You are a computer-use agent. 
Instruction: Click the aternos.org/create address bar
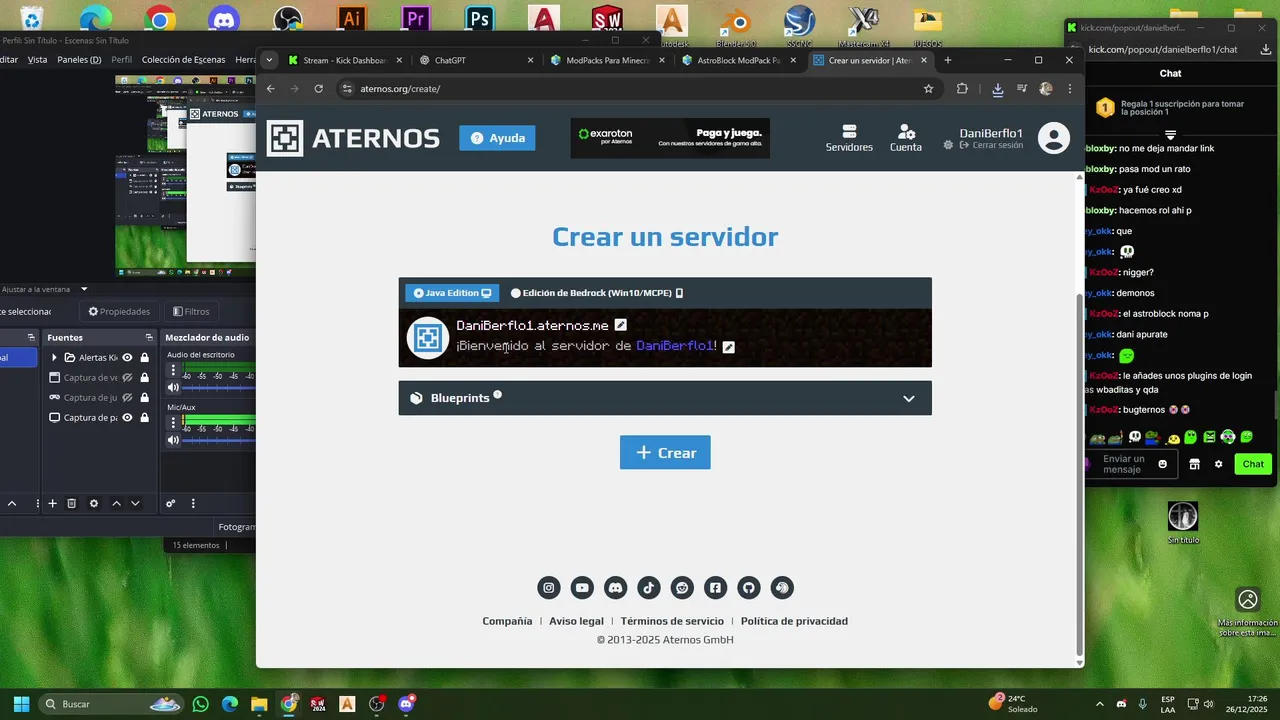pos(640,89)
